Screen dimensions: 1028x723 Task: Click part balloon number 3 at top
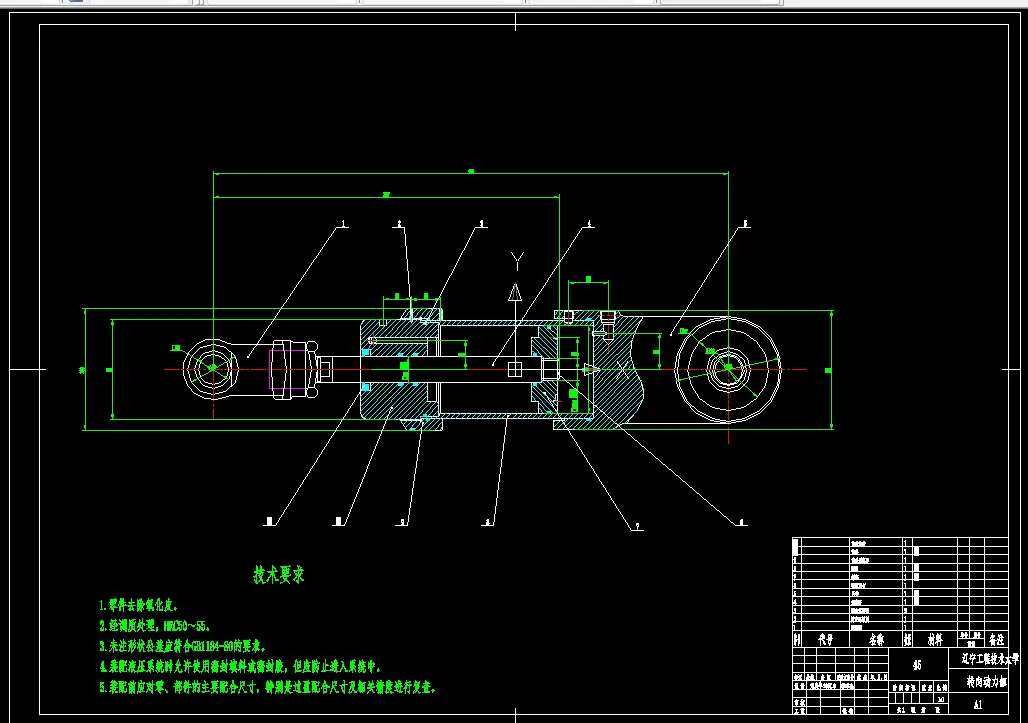(x=482, y=224)
